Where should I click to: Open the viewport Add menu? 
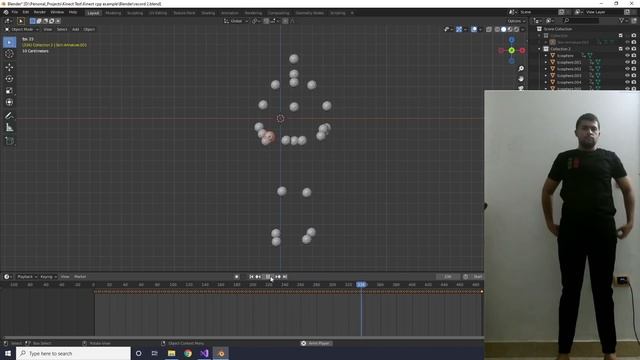pos(76,29)
